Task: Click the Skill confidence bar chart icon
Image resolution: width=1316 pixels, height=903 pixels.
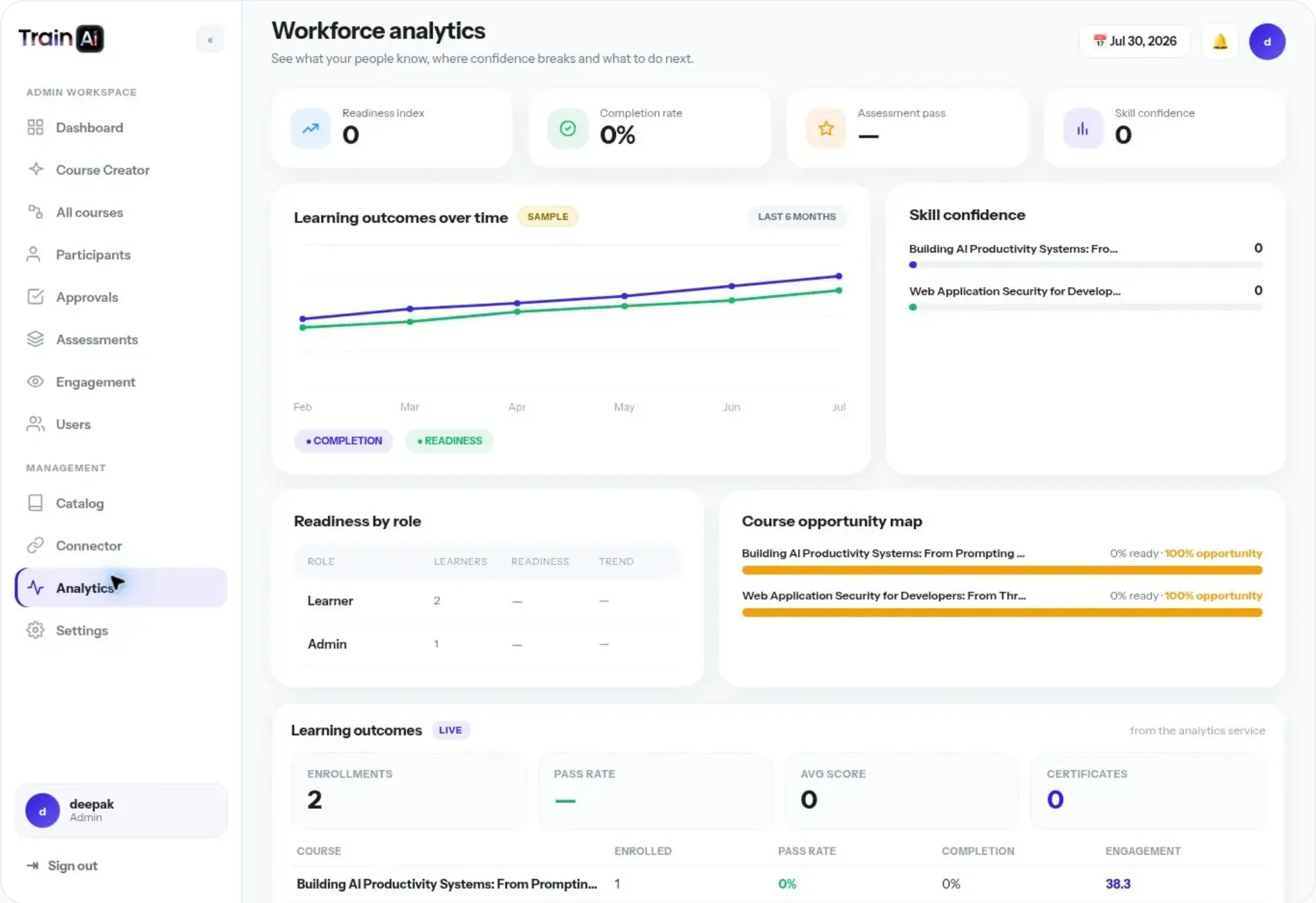Action: pyautogui.click(x=1083, y=128)
